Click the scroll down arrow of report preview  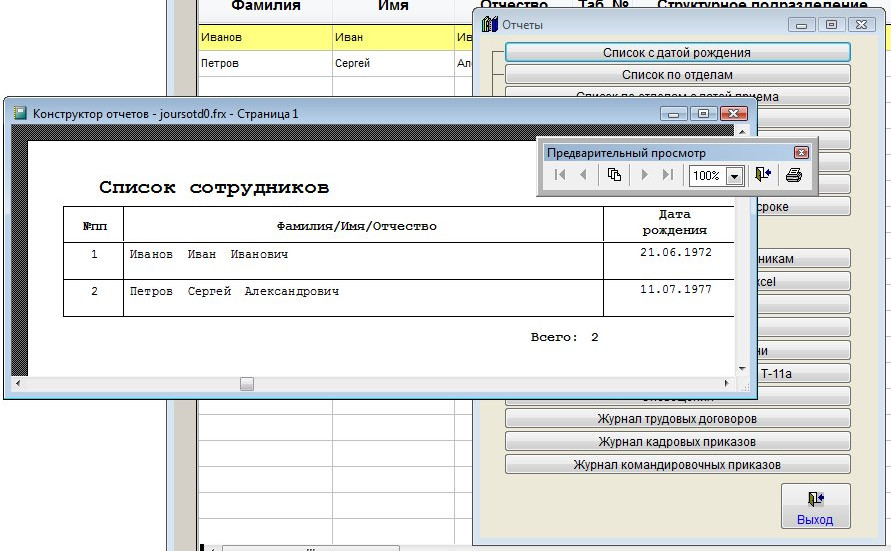click(x=742, y=369)
